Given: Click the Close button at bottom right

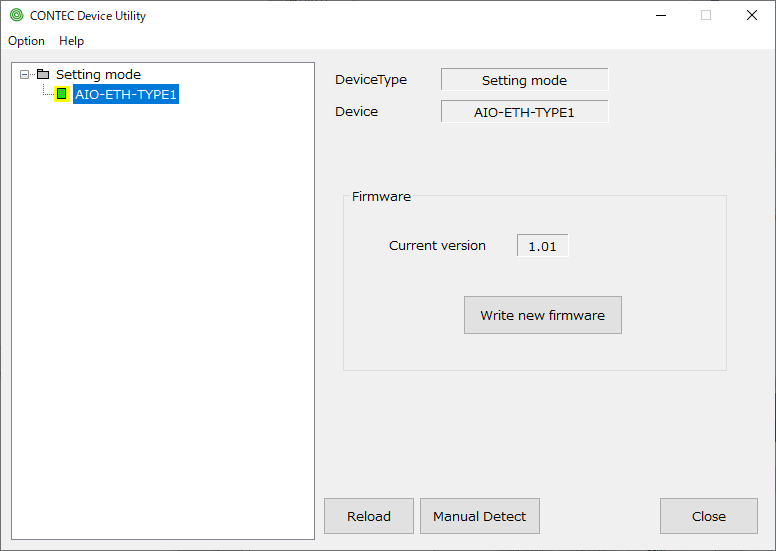Looking at the screenshot, I should 708,516.
